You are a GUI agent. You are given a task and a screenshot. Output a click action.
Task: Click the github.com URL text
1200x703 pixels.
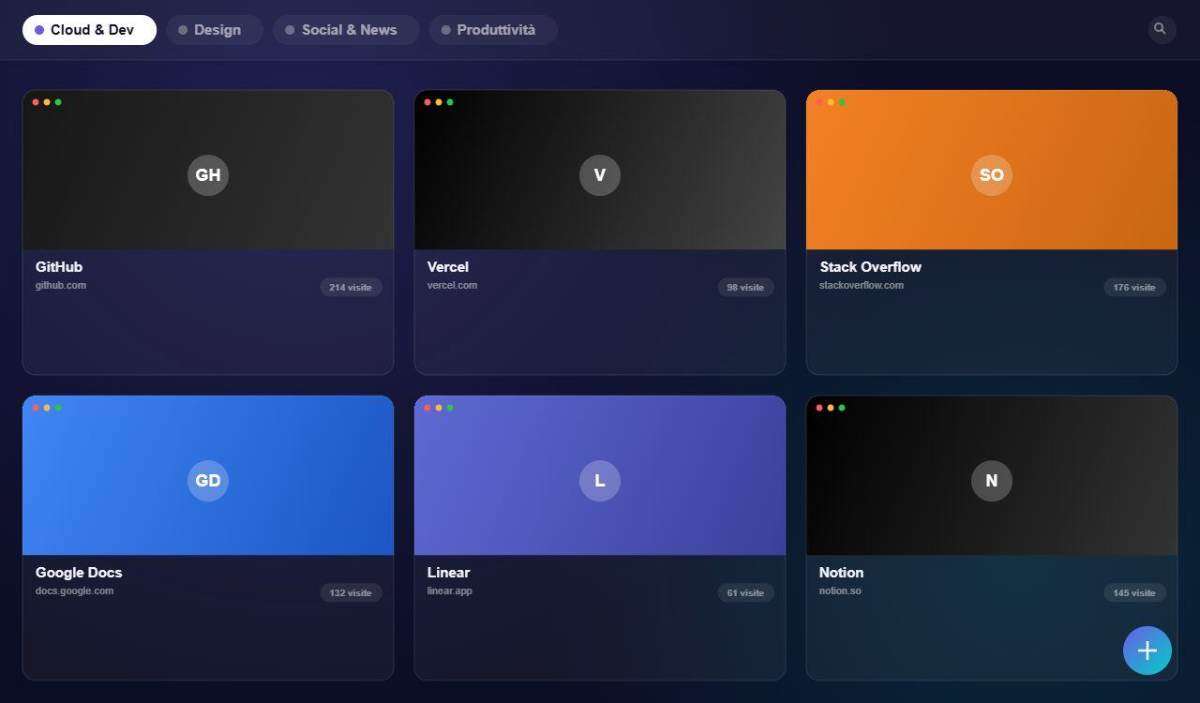tap(61, 286)
